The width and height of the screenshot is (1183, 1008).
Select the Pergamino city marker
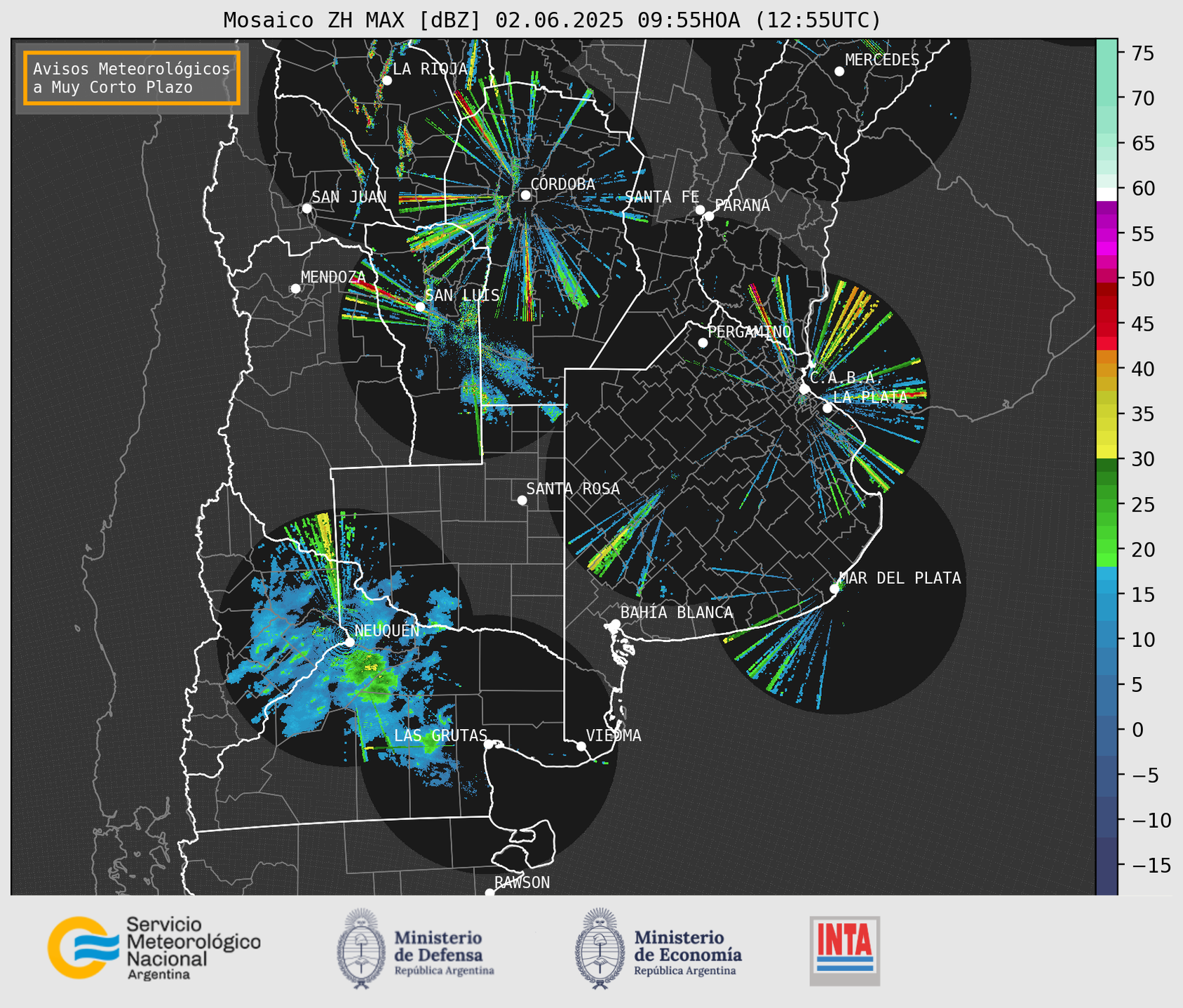tap(703, 343)
